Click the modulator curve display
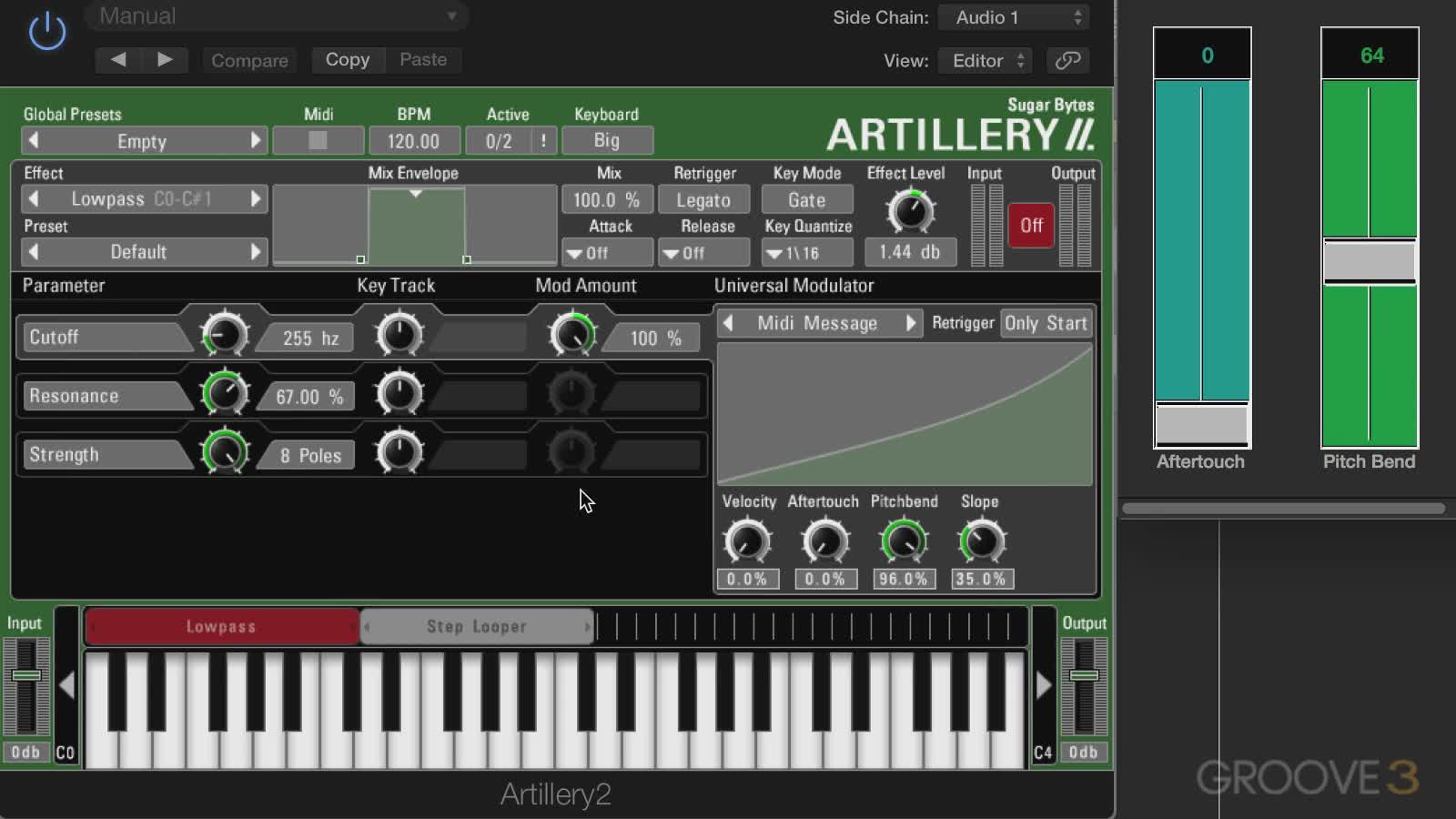The height and width of the screenshot is (819, 1456). (x=905, y=415)
